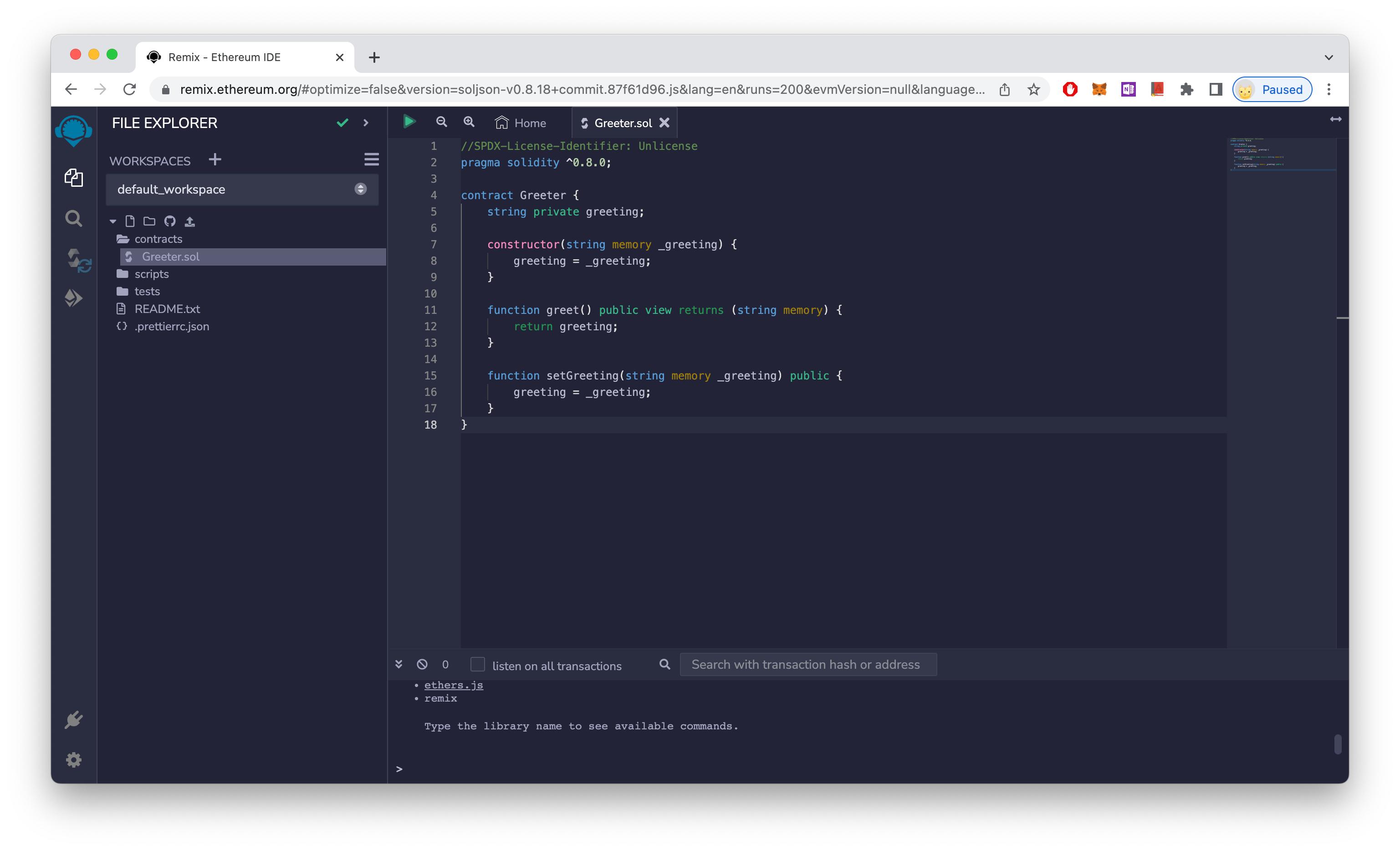1400x851 pixels.
Task: Toggle the terminal panel collapse arrows
Action: [x=399, y=665]
